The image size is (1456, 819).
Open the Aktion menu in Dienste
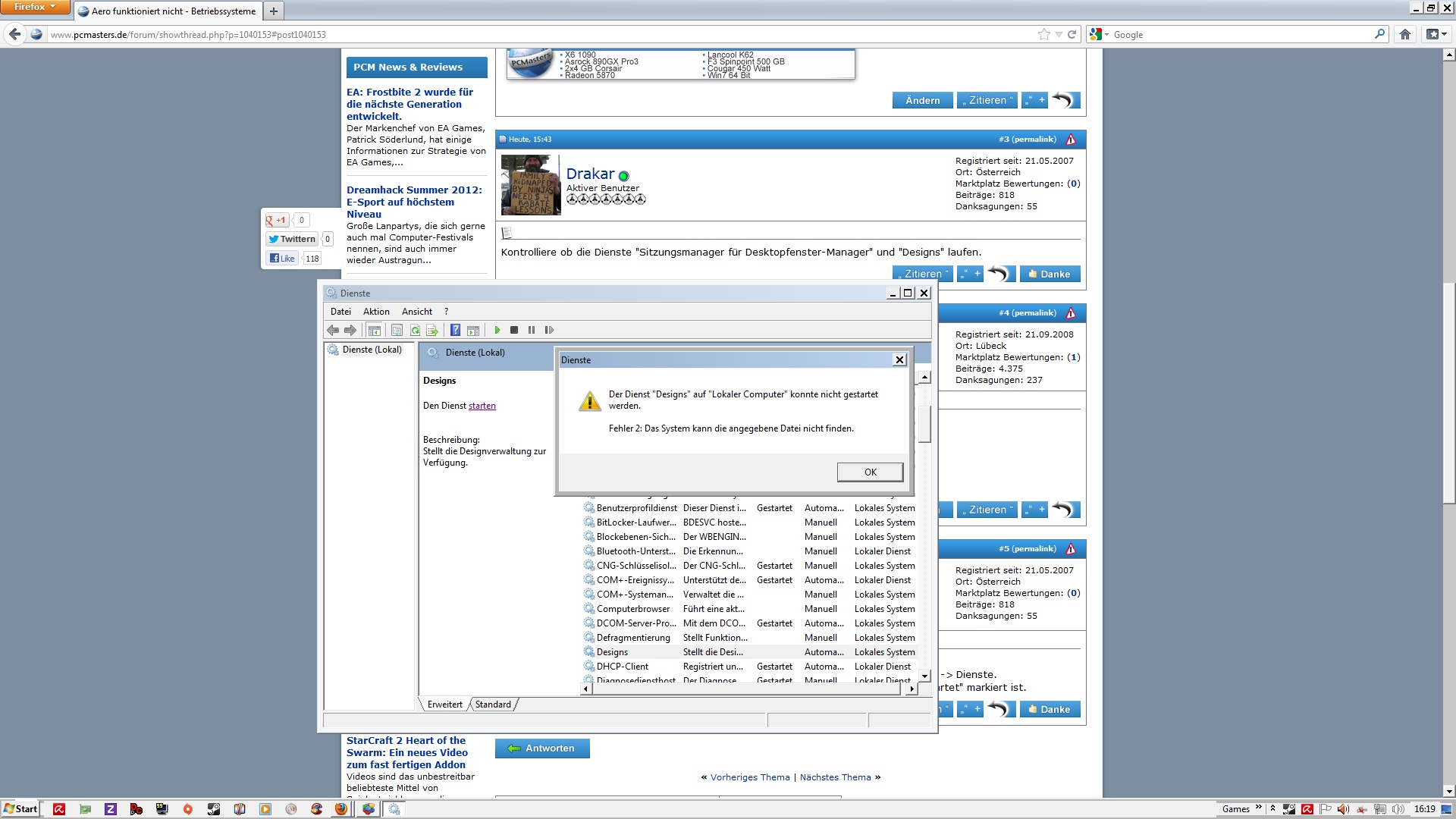tap(376, 312)
